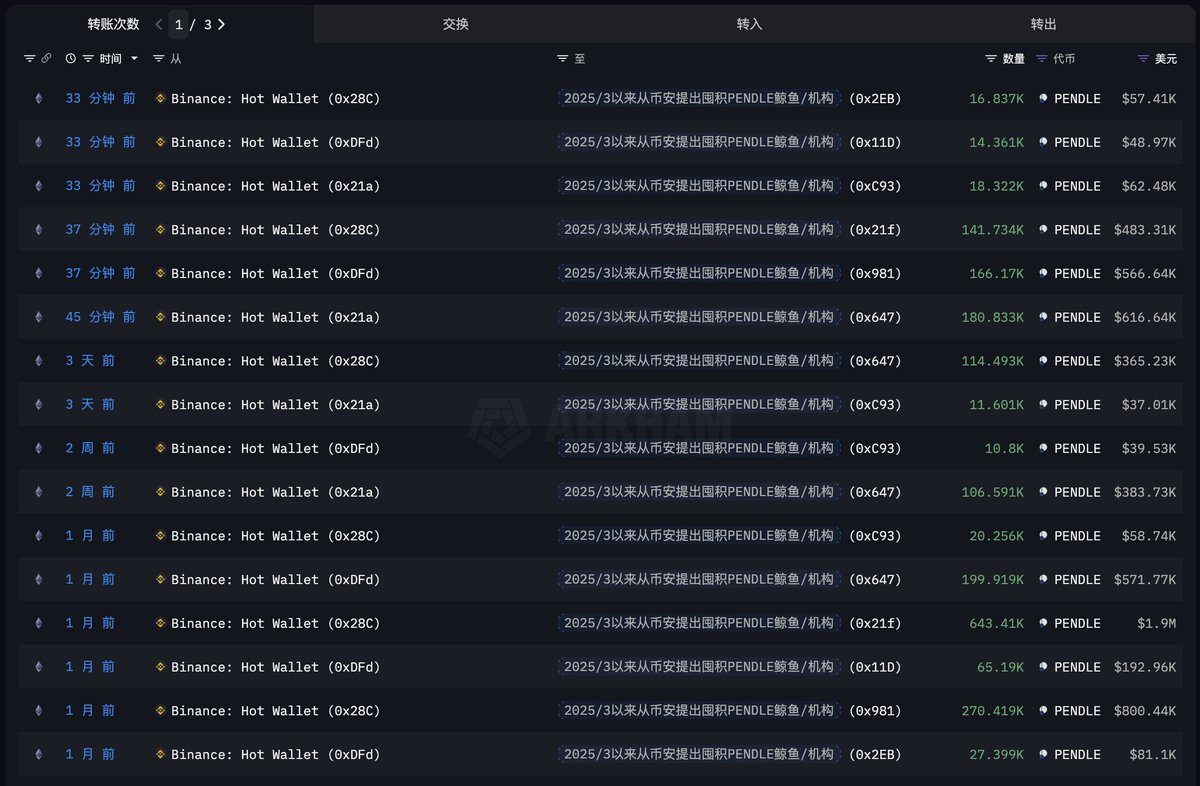Open address (0x981) in the 166.17K row
Image resolution: width=1200 pixels, height=786 pixels.
(875, 273)
